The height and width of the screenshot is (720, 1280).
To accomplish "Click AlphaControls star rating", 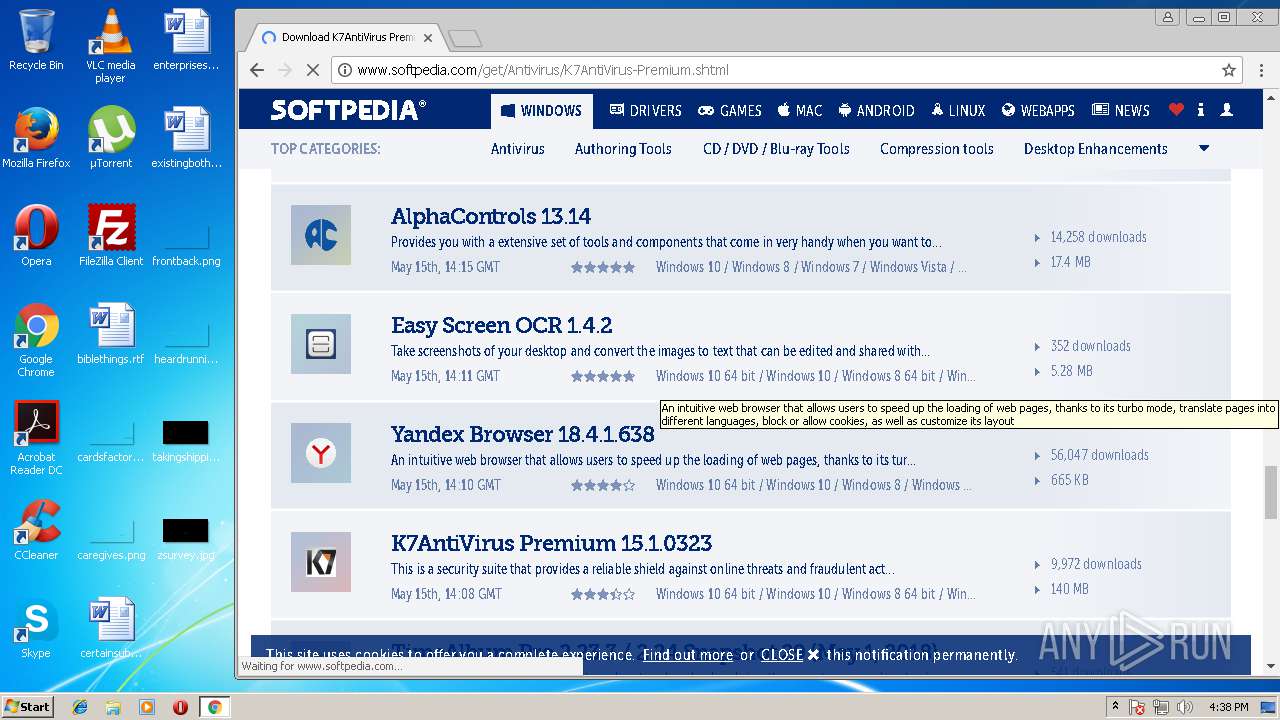I will click(x=603, y=267).
